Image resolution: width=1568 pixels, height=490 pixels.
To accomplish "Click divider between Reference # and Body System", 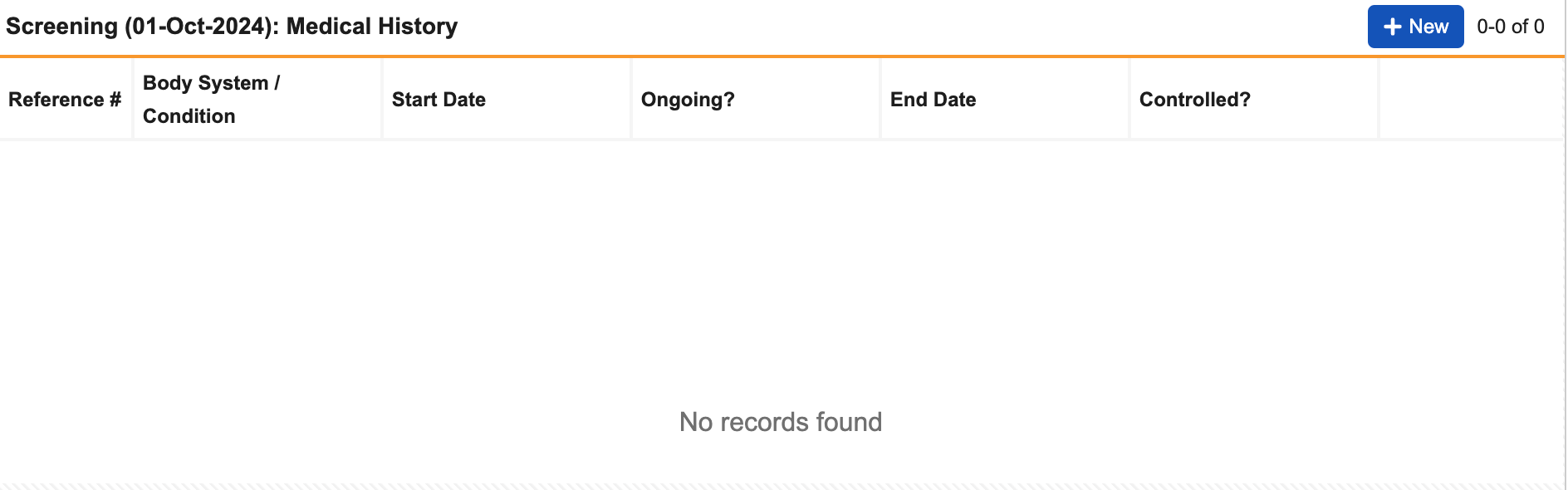I will click(133, 98).
